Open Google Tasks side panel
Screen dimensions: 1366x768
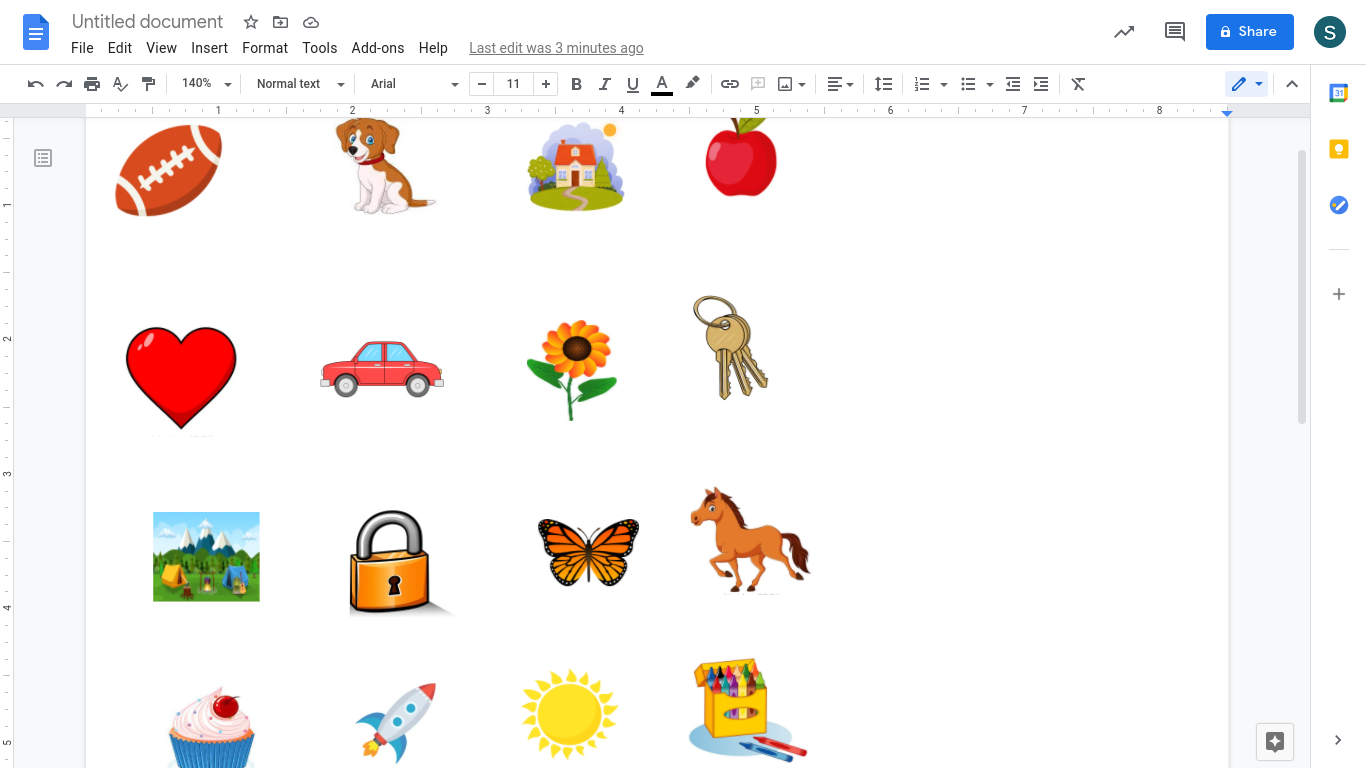(1339, 205)
